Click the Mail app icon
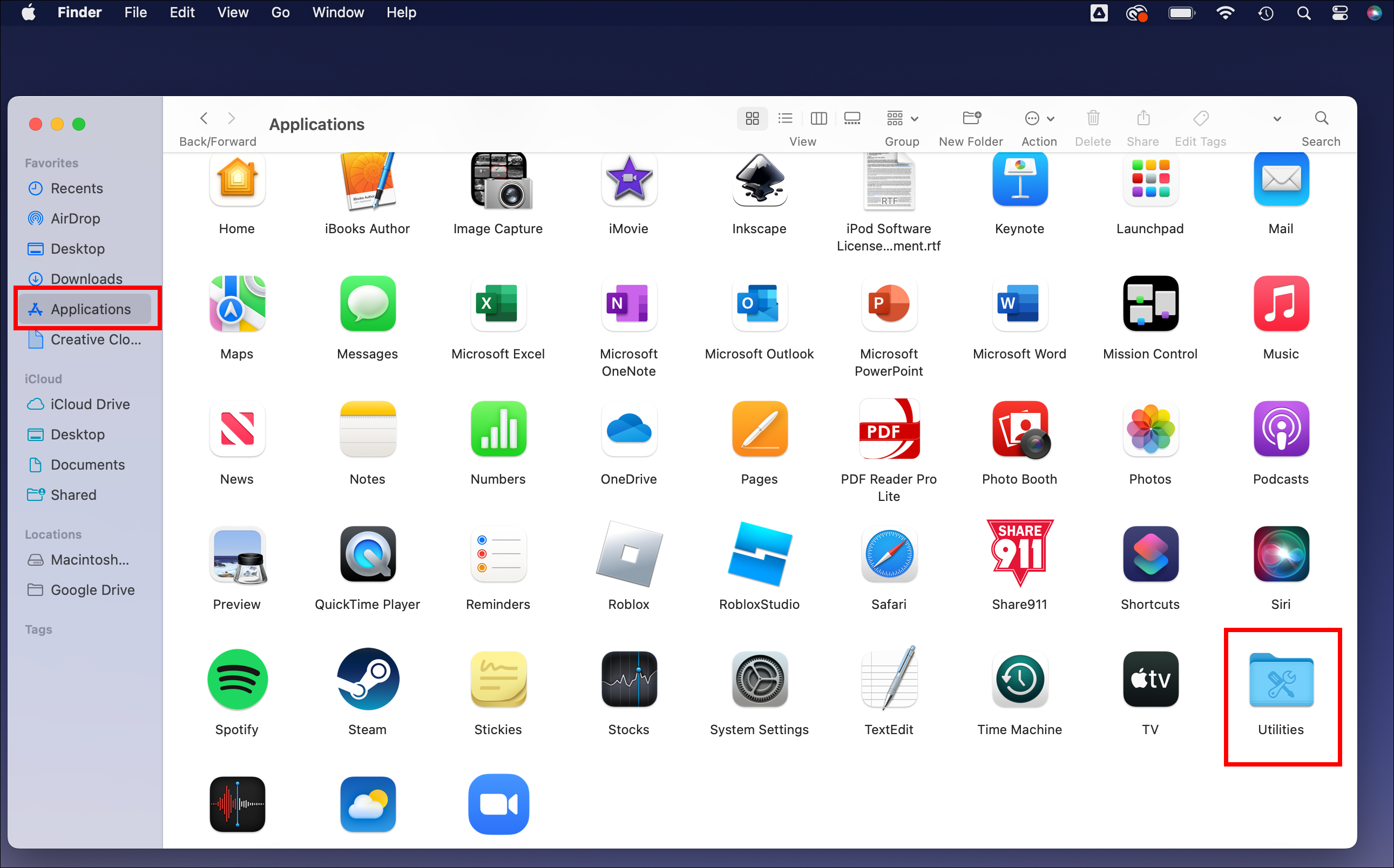The height and width of the screenshot is (868, 1394). 1281,180
